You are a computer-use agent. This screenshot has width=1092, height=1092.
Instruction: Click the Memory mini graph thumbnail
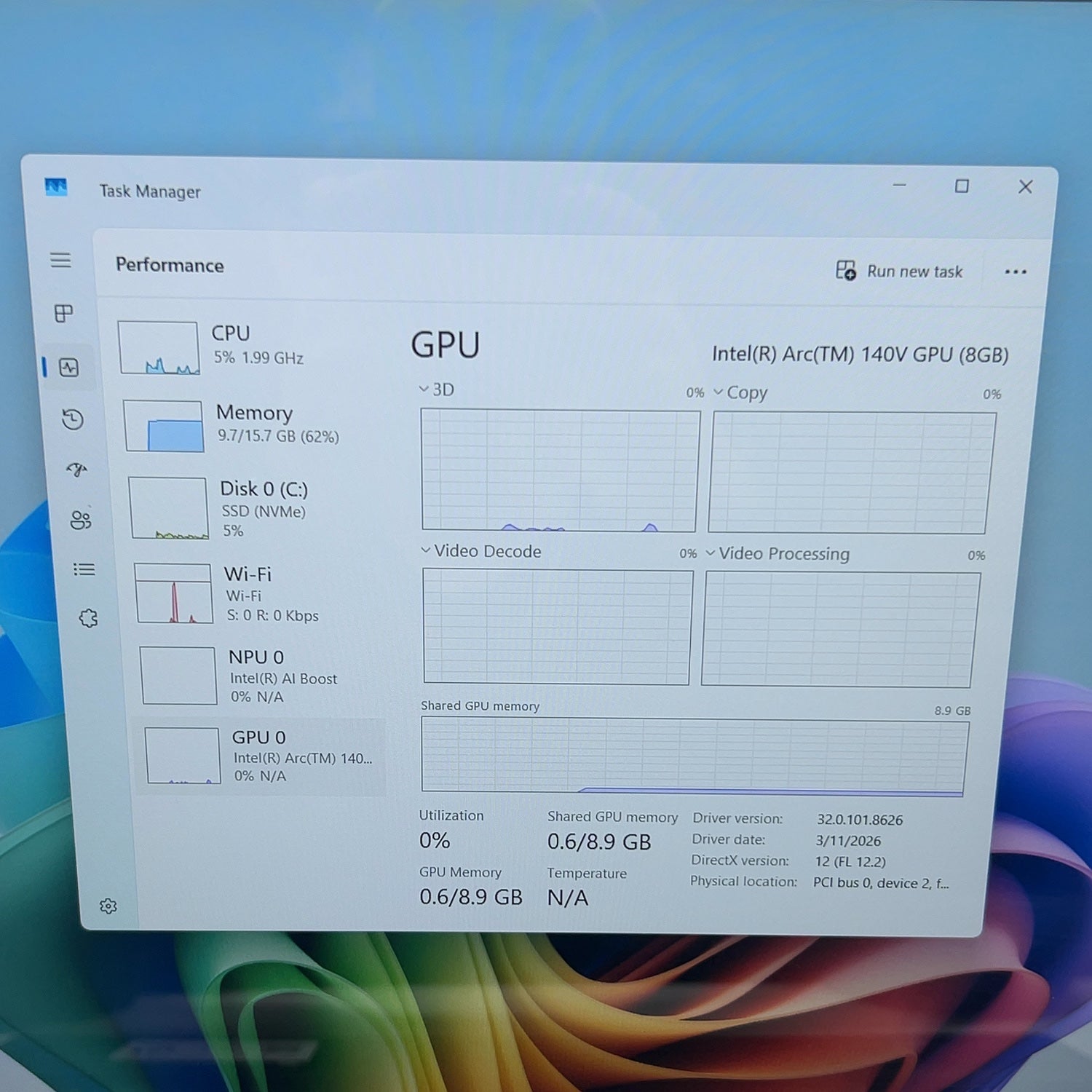coord(164,426)
